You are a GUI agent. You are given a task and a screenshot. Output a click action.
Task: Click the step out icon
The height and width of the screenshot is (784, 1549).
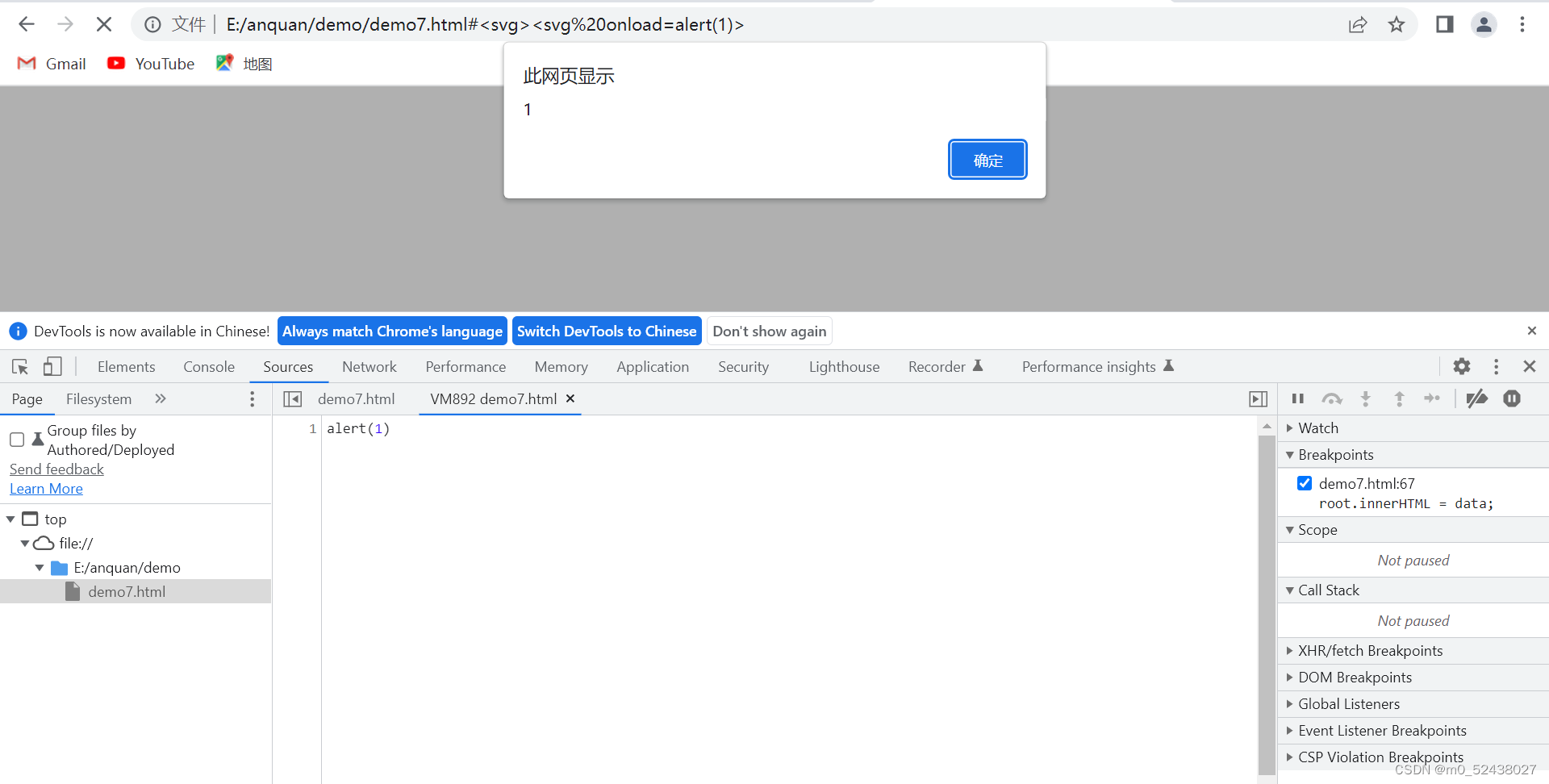(1400, 398)
